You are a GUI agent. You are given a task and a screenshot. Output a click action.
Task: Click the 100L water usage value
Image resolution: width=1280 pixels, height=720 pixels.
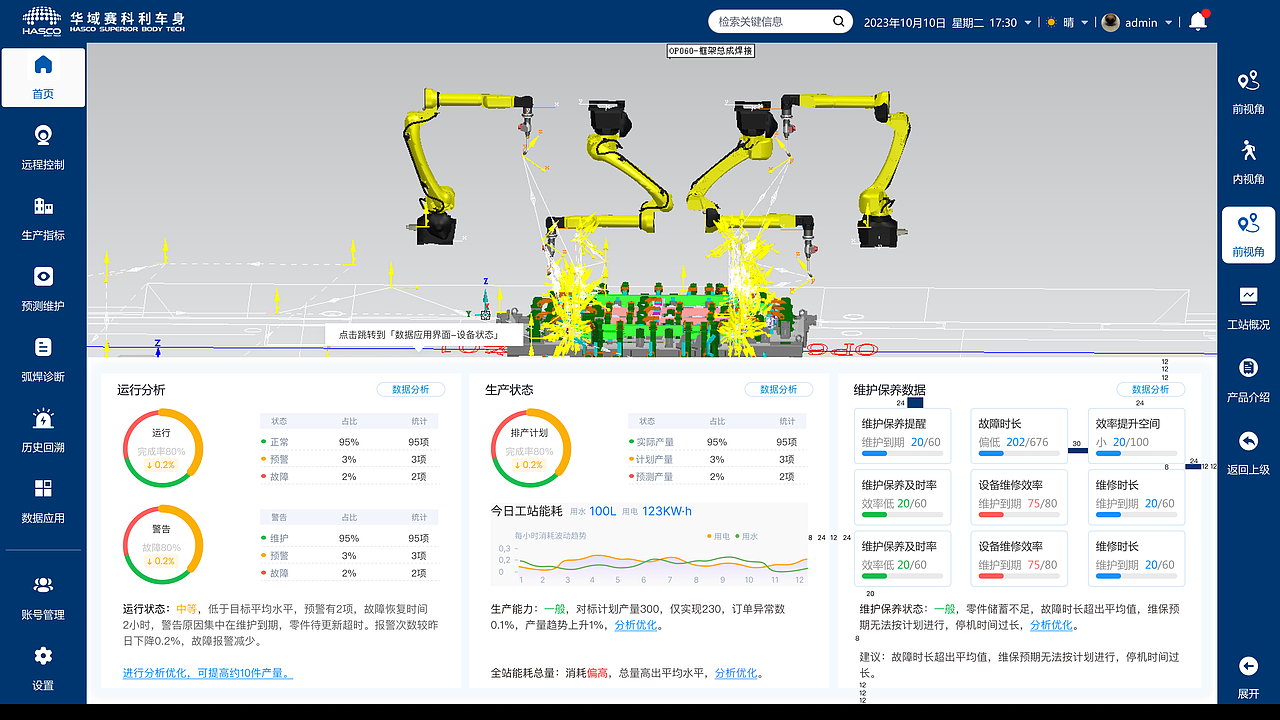pos(603,511)
